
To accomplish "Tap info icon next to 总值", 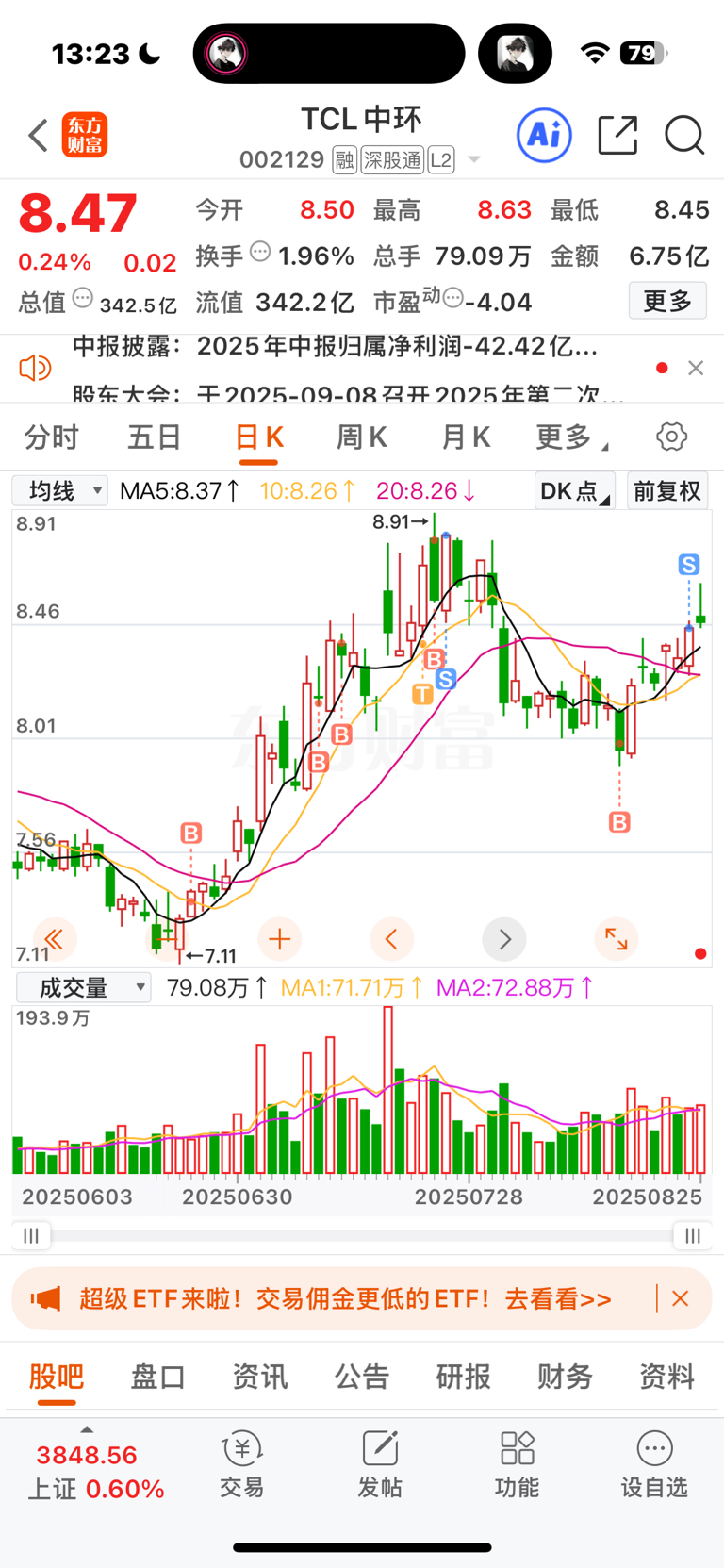I will click(x=83, y=299).
